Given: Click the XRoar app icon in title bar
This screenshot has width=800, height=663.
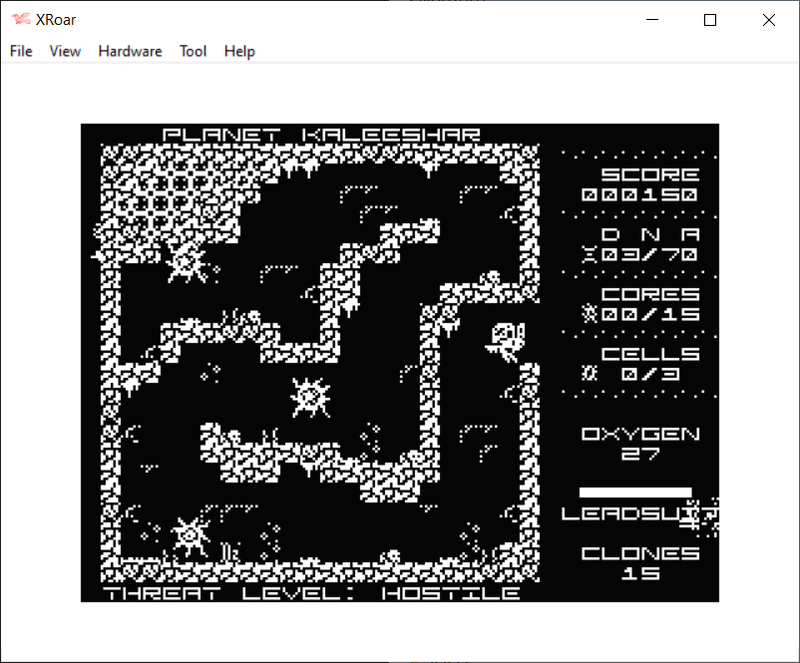Looking at the screenshot, I should point(21,19).
